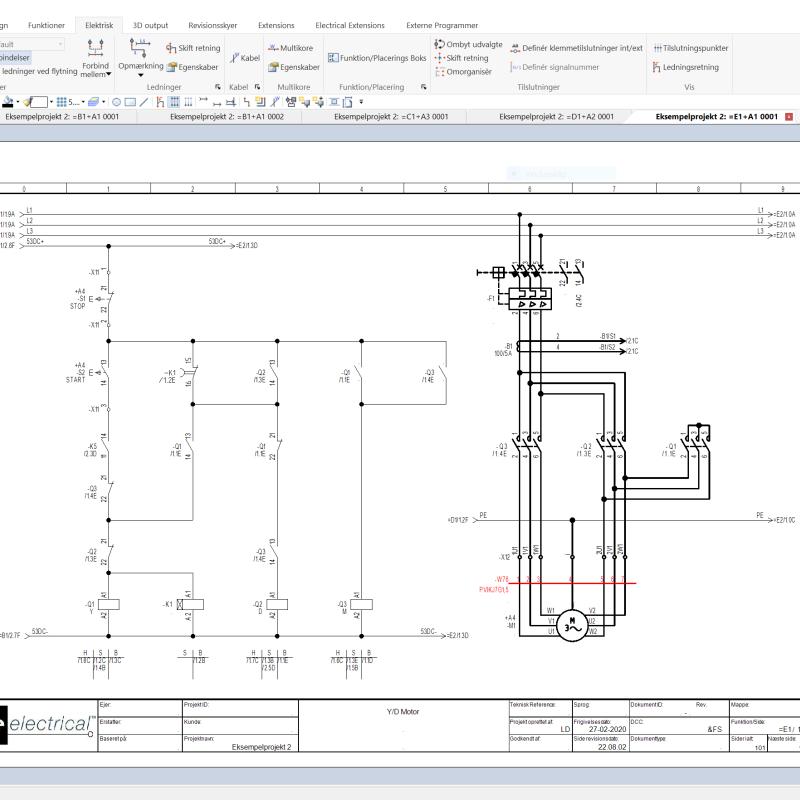The image size is (800, 800).
Task: Click the motor M1 symbol
Action: pyautogui.click(x=572, y=626)
